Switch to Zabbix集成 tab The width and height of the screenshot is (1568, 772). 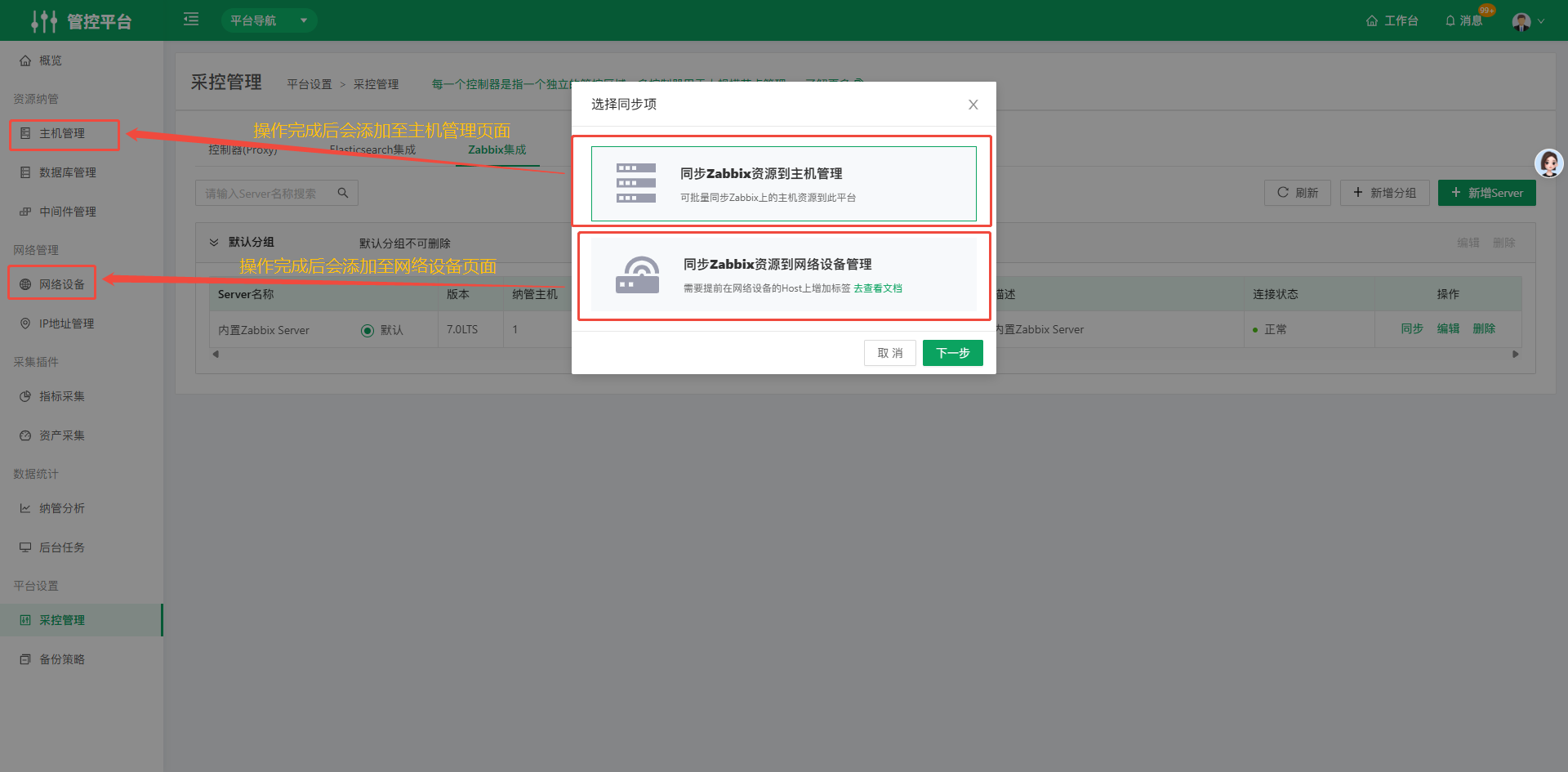[x=497, y=149]
